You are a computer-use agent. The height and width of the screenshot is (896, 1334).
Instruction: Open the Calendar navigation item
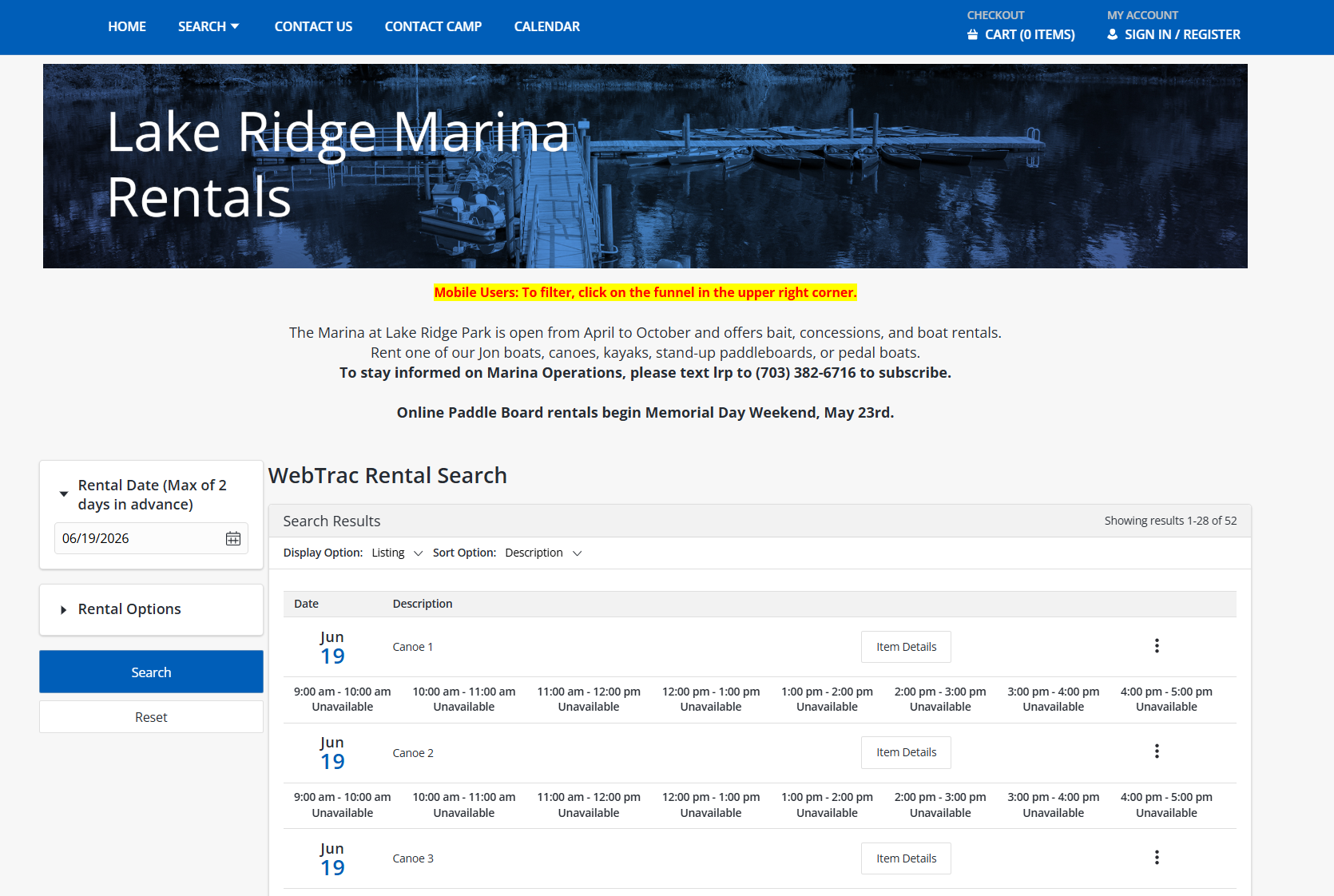[x=546, y=26]
